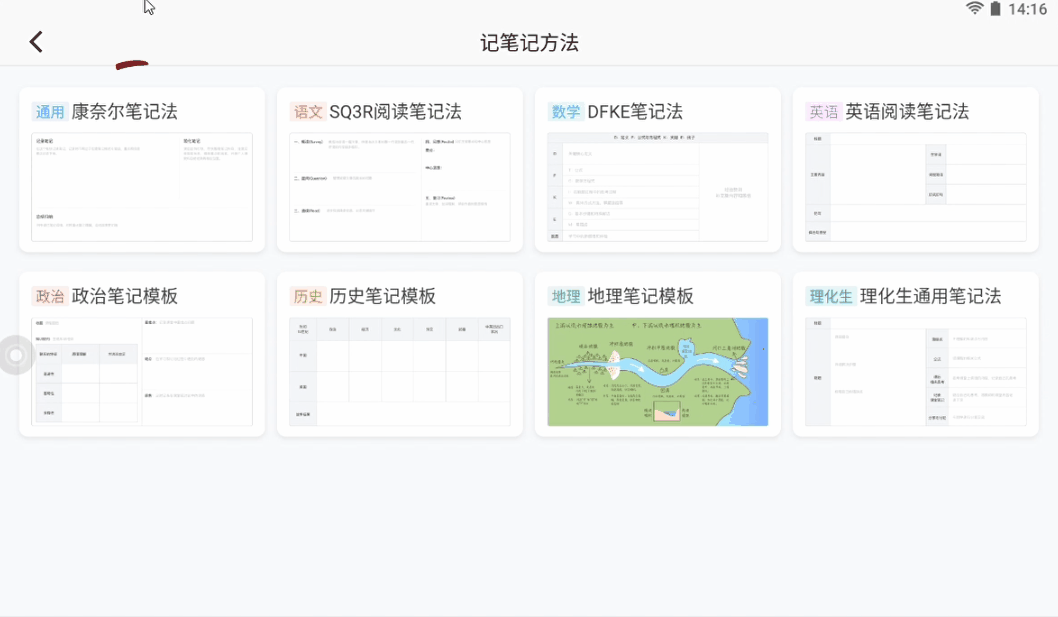The height and width of the screenshot is (617, 1058).
Task: Select the 英语阅读笔记法 title
Action: tap(907, 112)
